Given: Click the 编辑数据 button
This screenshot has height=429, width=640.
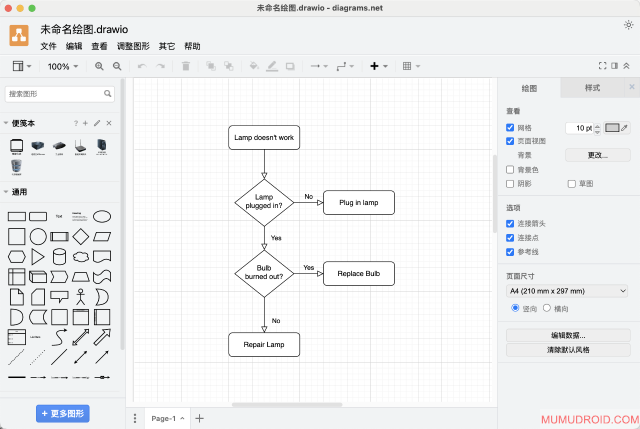Looking at the screenshot, I should [x=567, y=335].
